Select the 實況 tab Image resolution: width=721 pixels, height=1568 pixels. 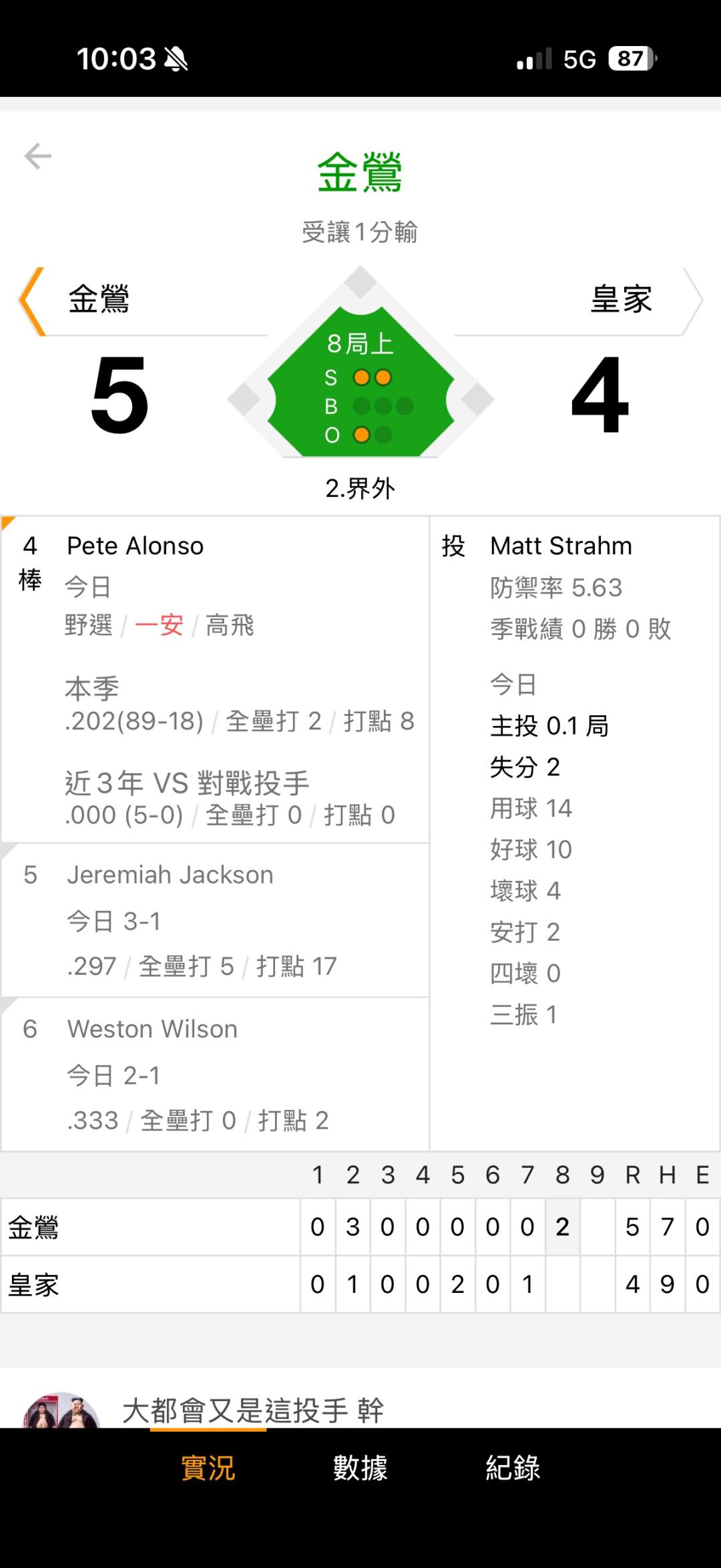(x=208, y=1468)
